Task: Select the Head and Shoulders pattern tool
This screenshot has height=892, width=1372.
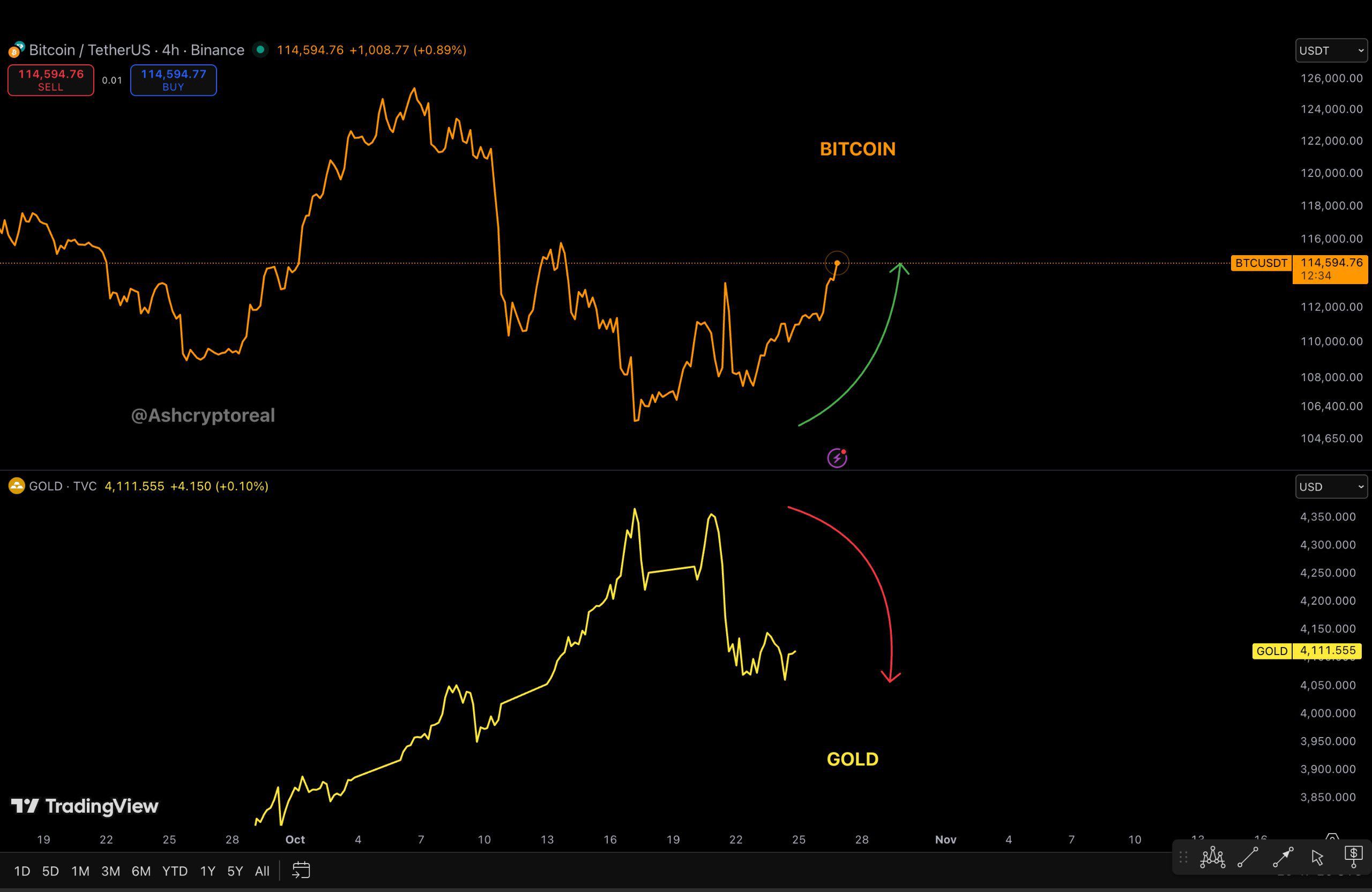Action: [x=1212, y=857]
